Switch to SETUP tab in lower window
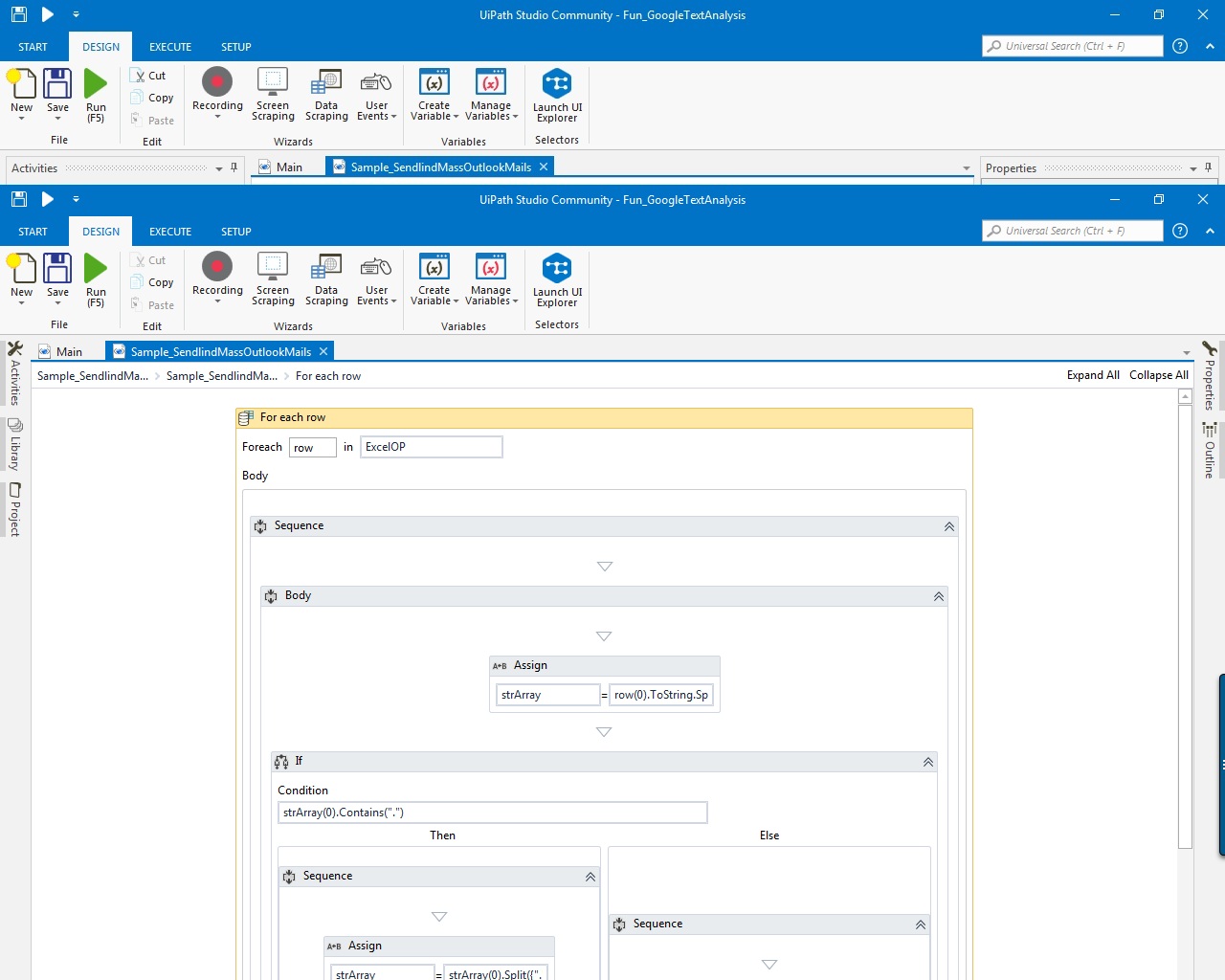 click(236, 232)
